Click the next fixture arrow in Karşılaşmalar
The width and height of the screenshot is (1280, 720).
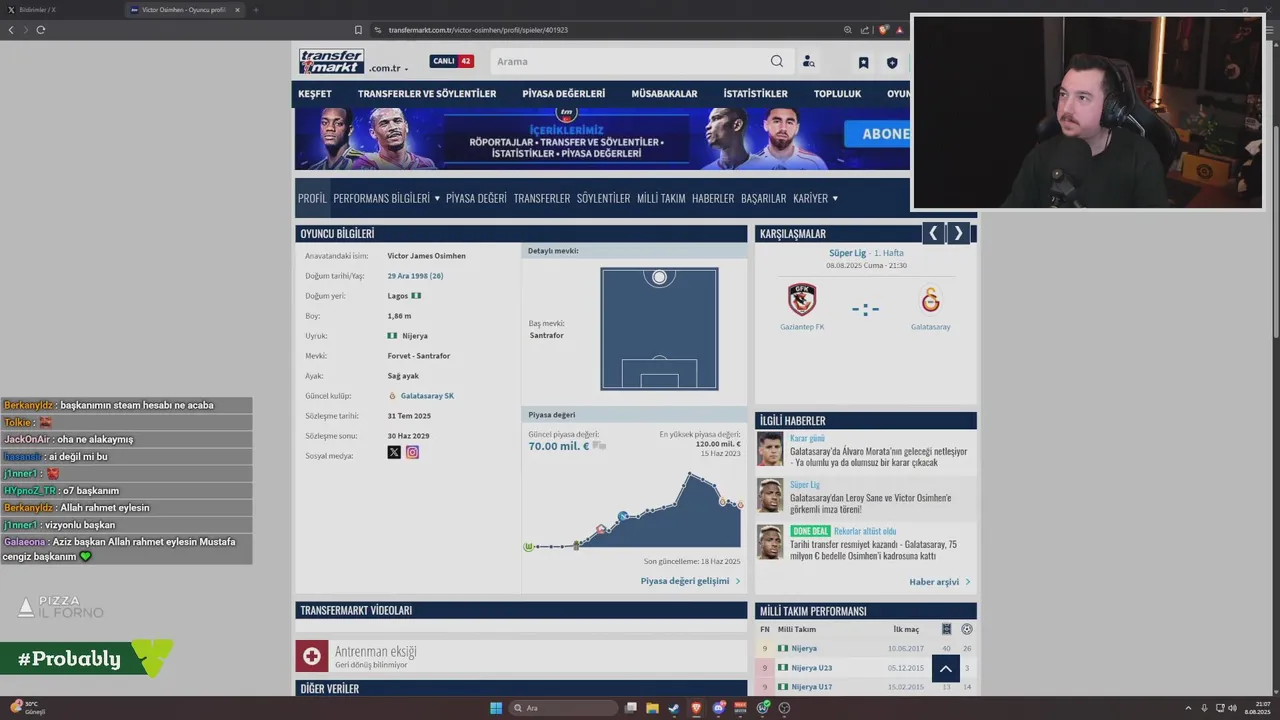958,233
